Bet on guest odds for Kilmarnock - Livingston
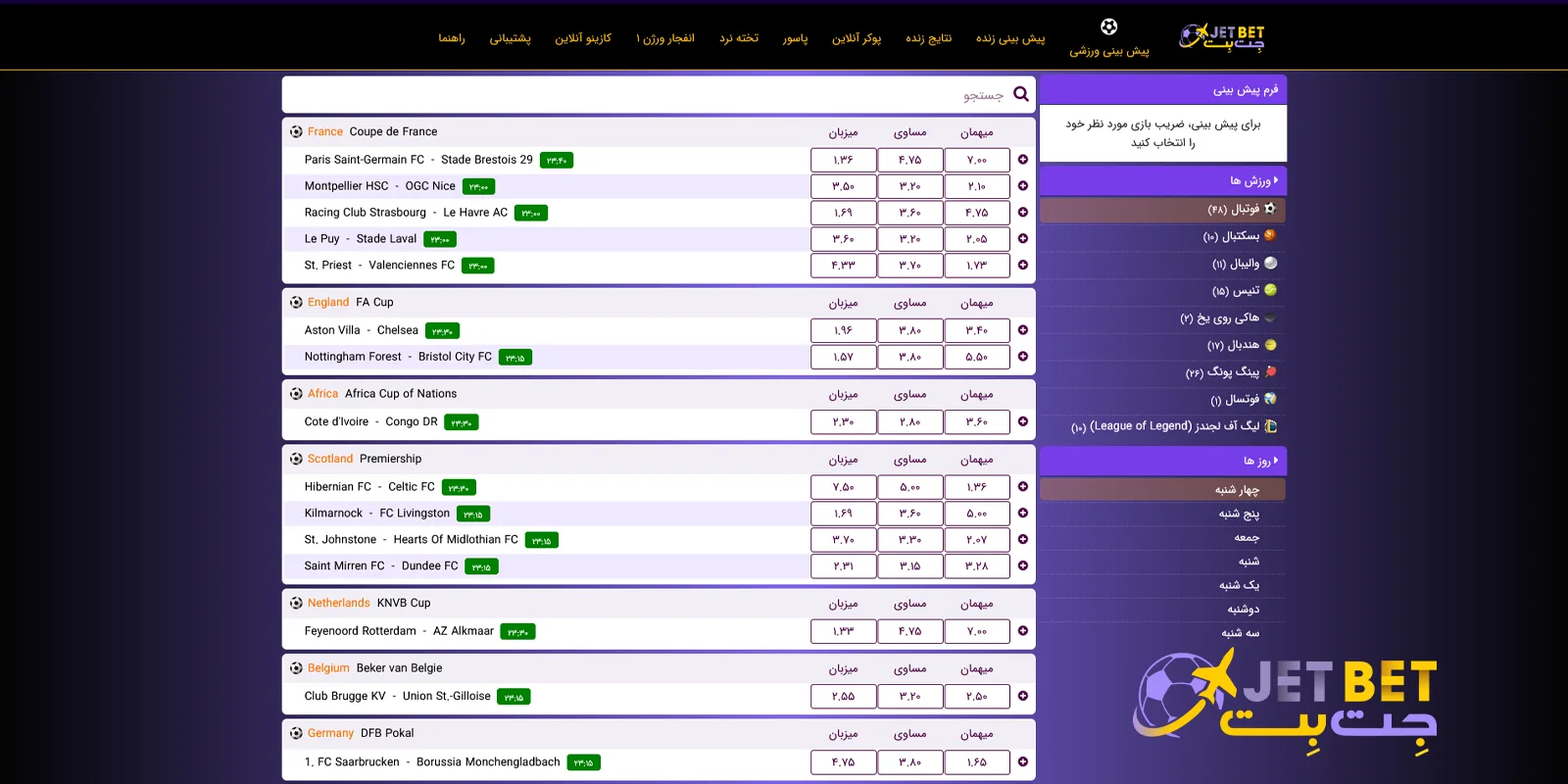Viewport: 1568px width, 784px height. (x=977, y=514)
